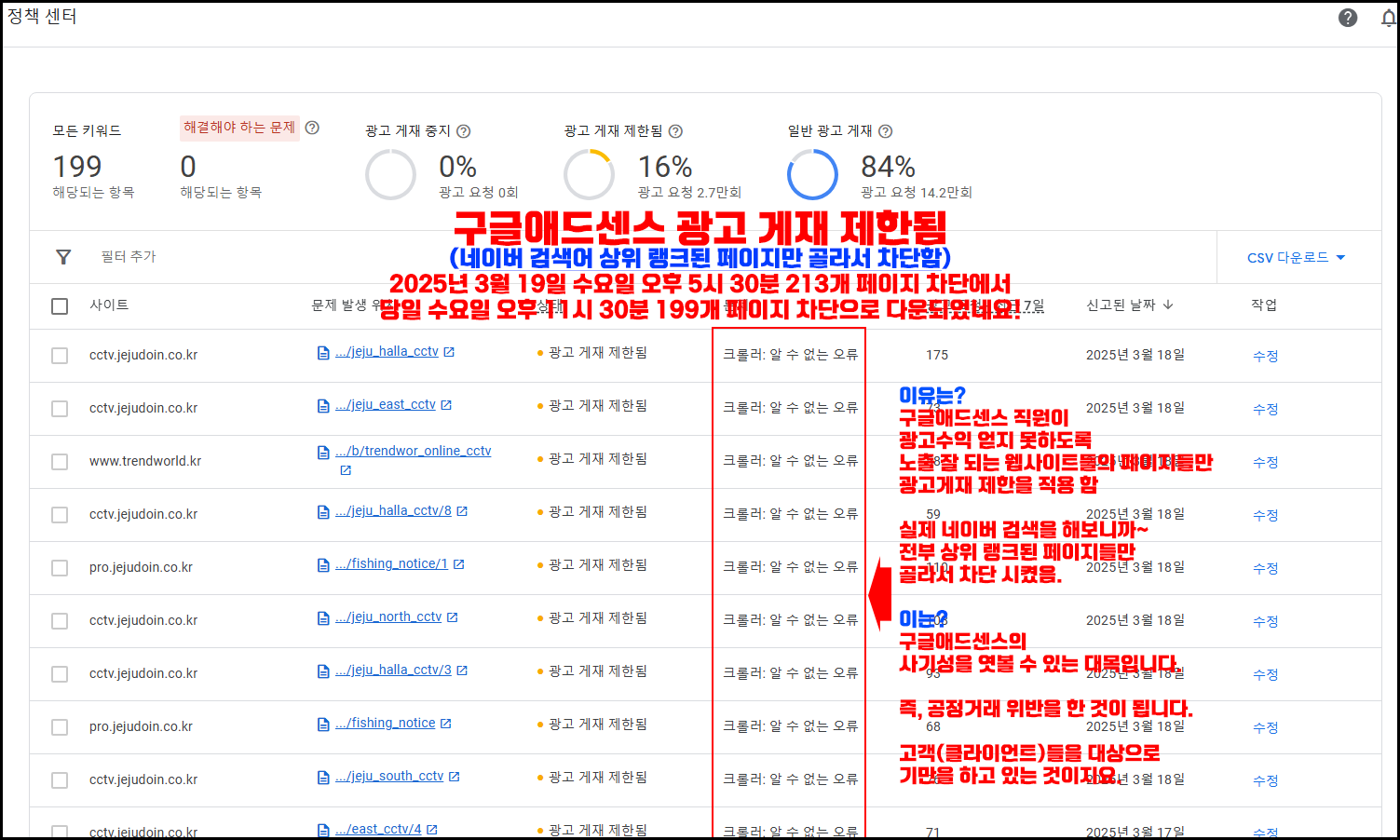Check the row for jeju_halla_cctv/3 page
This screenshot has height=840, width=1400.
click(x=60, y=674)
